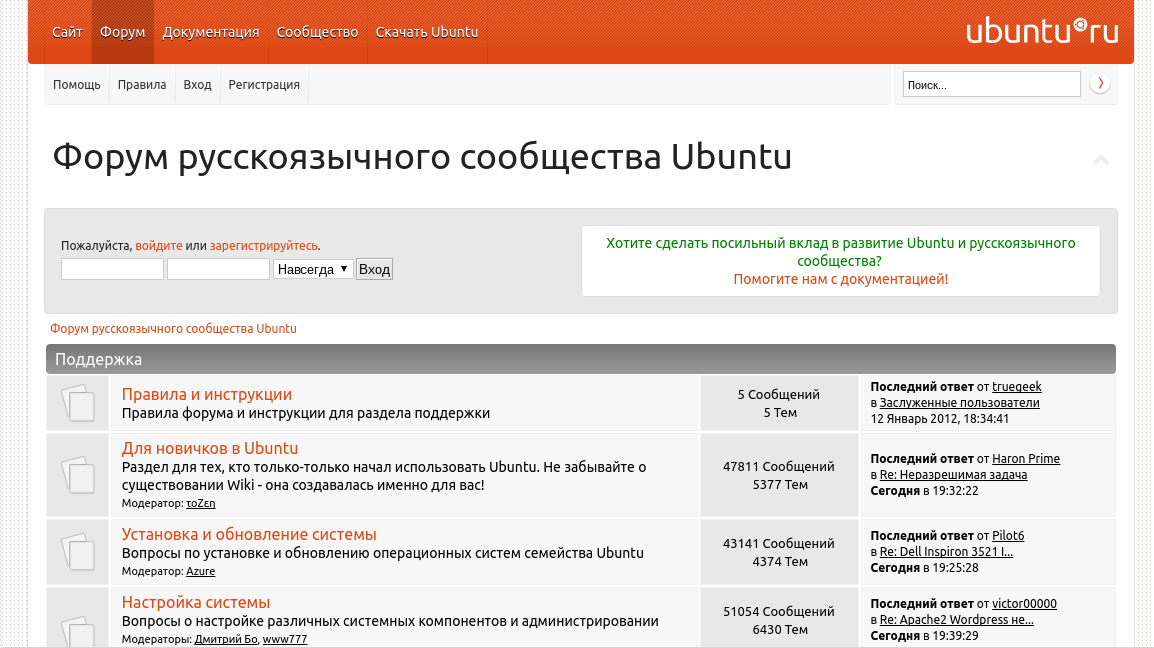Open the Форум tab in the top navigation
Screen dimensions: 1154x648
click(122, 32)
